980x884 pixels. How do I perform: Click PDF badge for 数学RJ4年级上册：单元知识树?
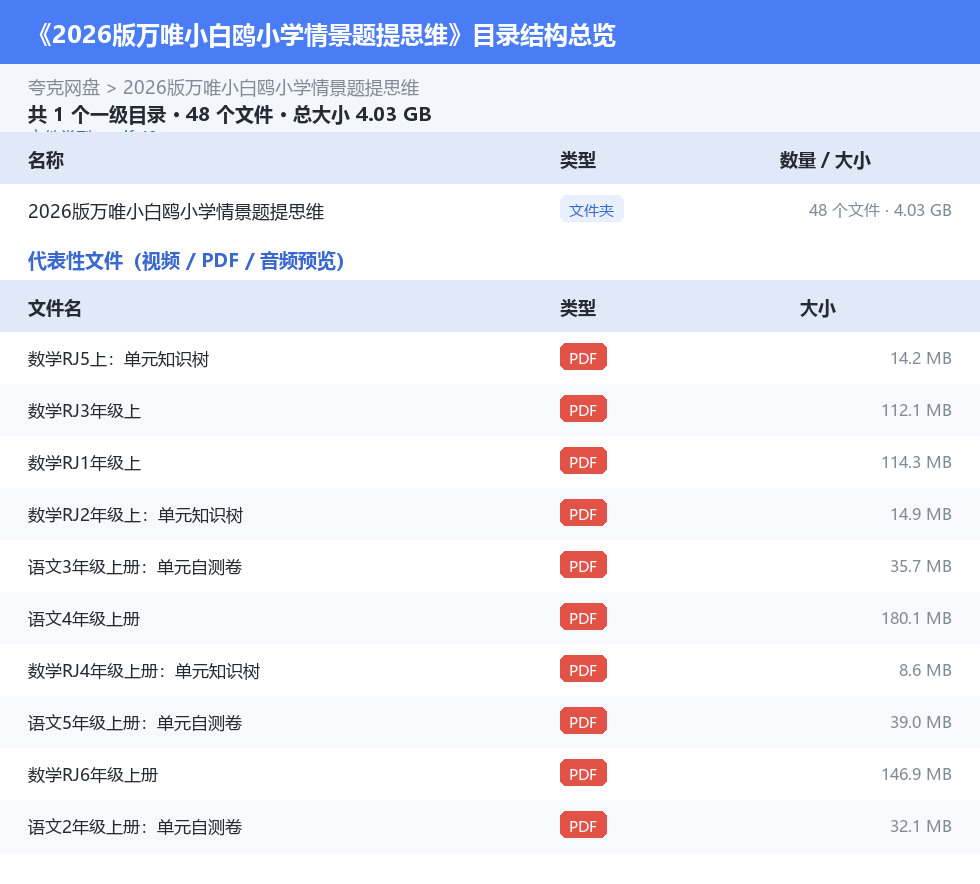point(583,669)
